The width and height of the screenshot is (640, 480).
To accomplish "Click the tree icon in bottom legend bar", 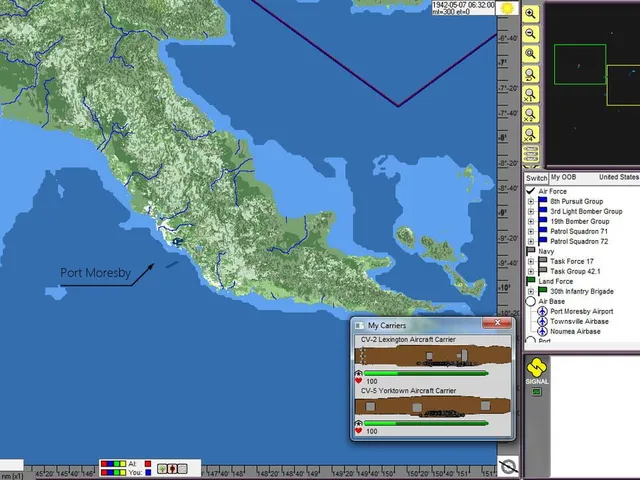I will click(x=162, y=469).
